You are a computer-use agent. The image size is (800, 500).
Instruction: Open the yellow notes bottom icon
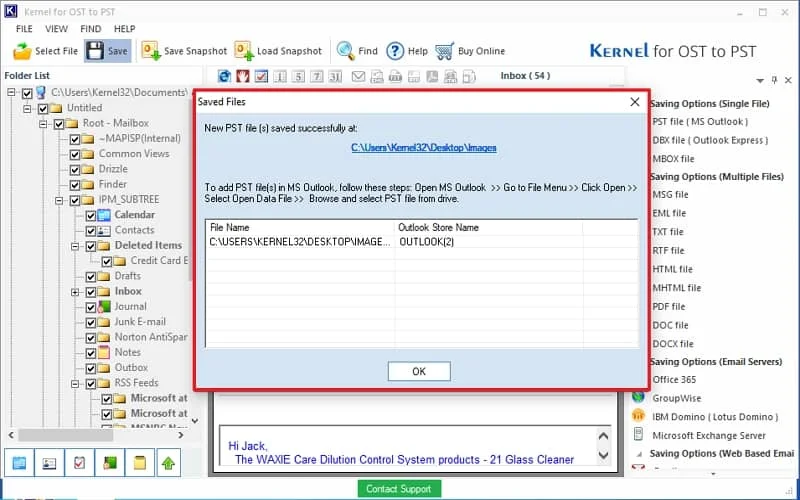click(139, 463)
